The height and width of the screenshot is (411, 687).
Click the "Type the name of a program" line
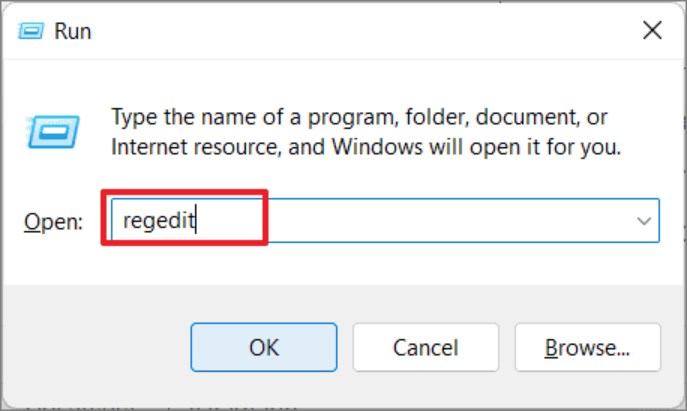point(359,118)
